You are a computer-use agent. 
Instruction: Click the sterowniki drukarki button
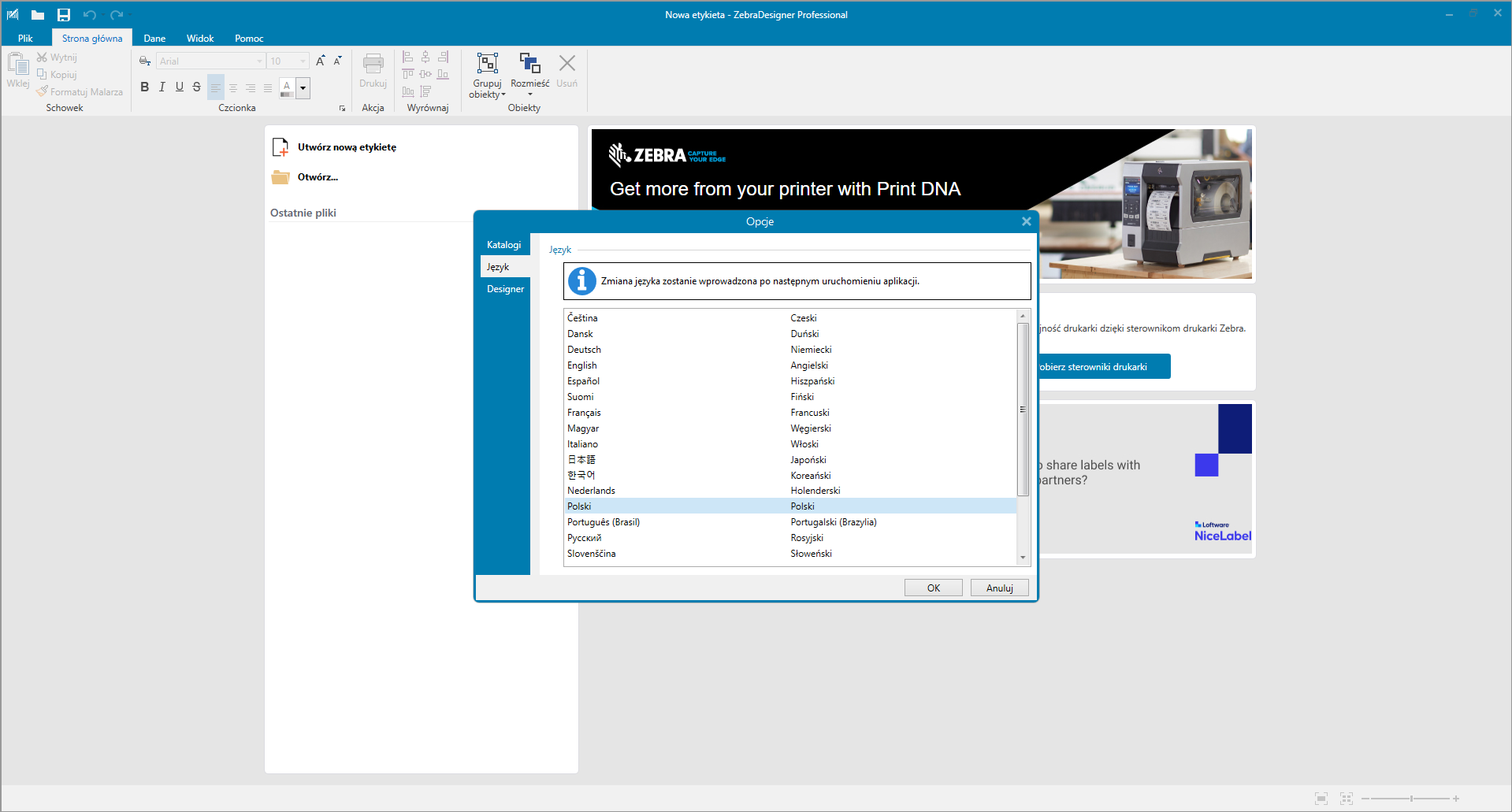pyautogui.click(x=1104, y=366)
